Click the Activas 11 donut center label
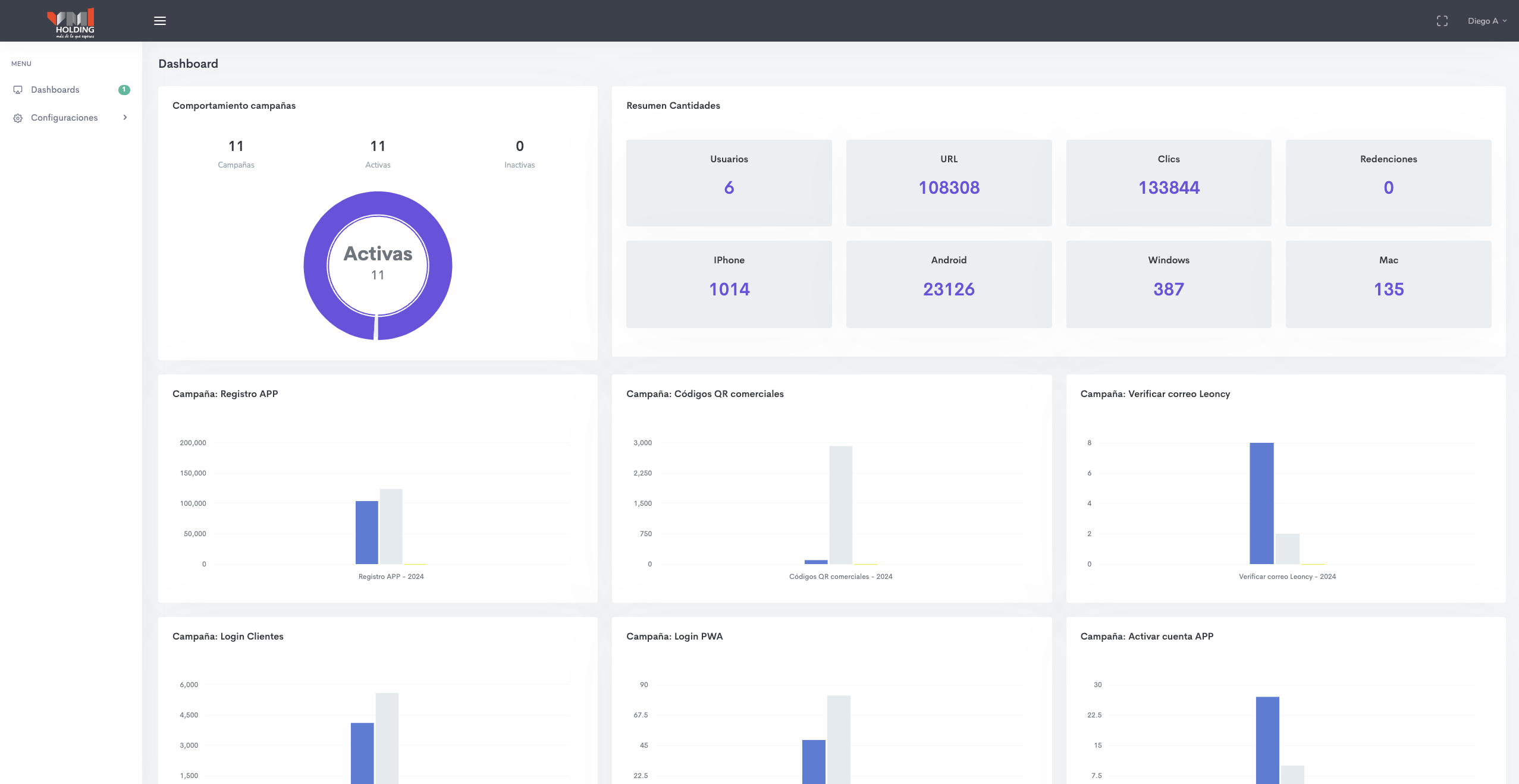1519x784 pixels. 378,262
